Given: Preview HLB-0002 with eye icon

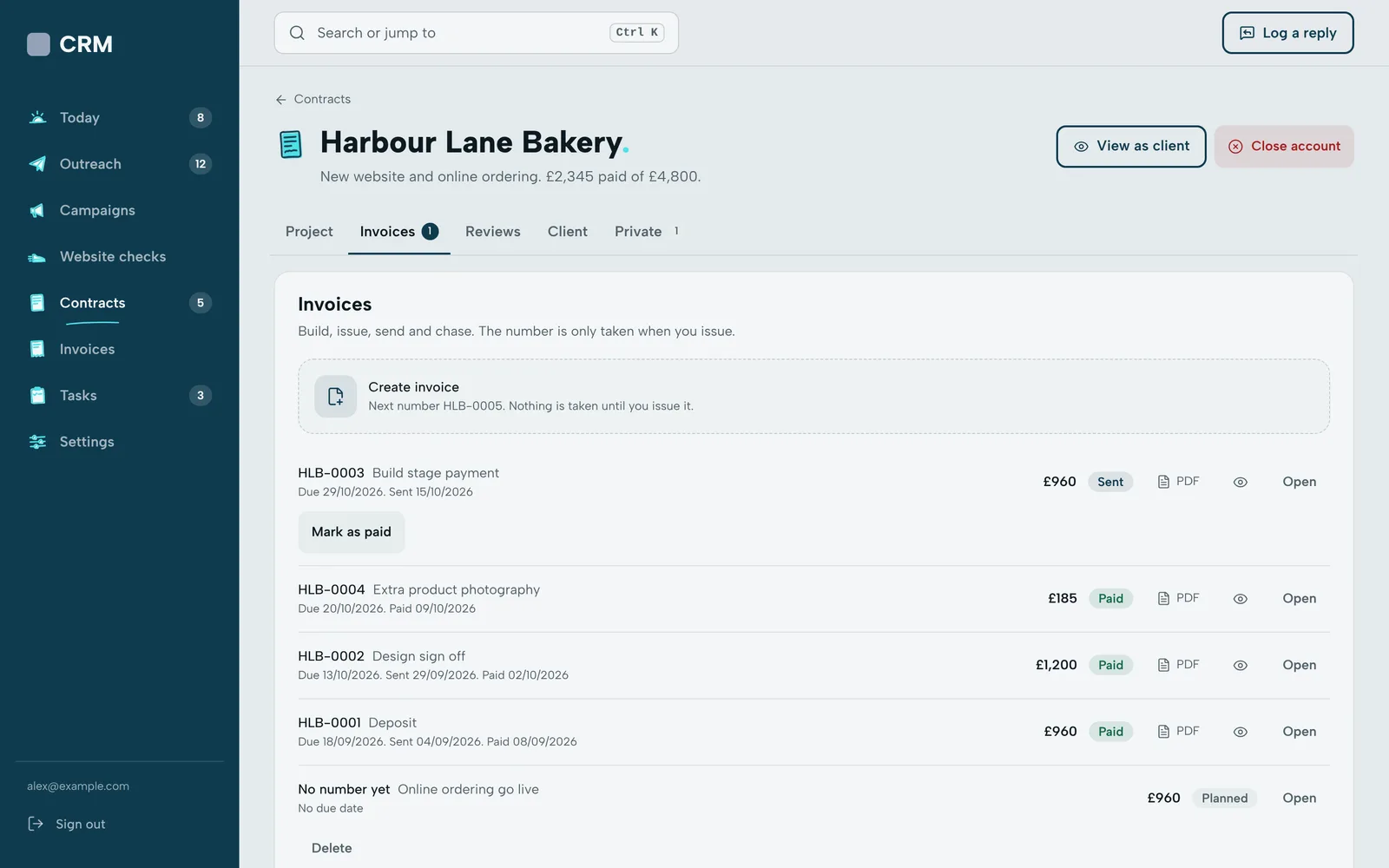Looking at the screenshot, I should [x=1241, y=665].
